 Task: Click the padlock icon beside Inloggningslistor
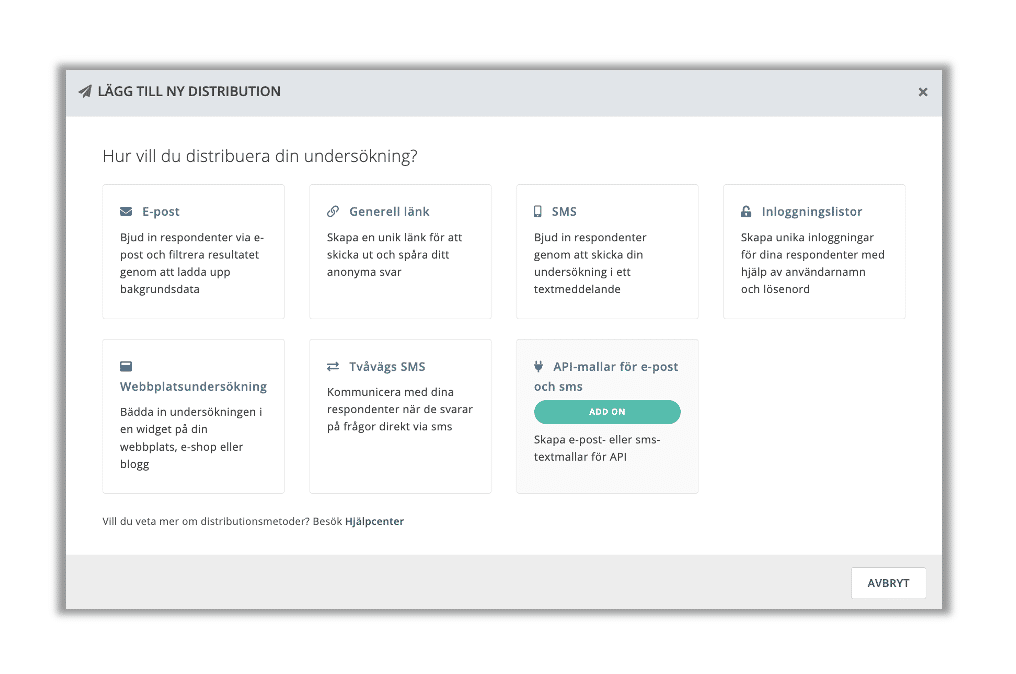tap(746, 211)
